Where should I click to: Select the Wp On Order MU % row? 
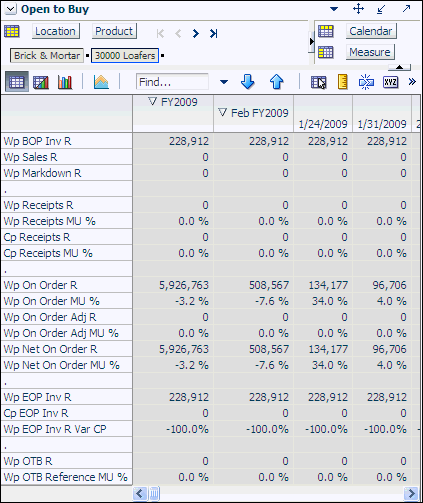click(x=67, y=301)
